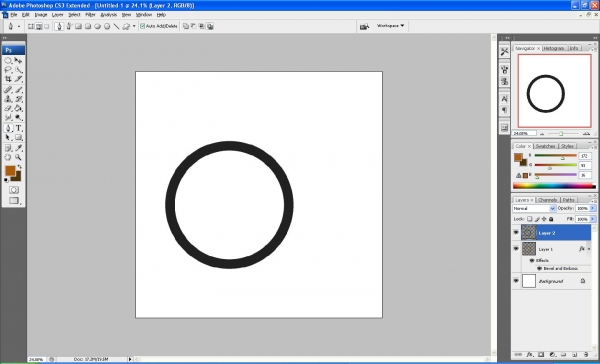Select the Move tool
This screenshot has height=364, width=600.
18,60
